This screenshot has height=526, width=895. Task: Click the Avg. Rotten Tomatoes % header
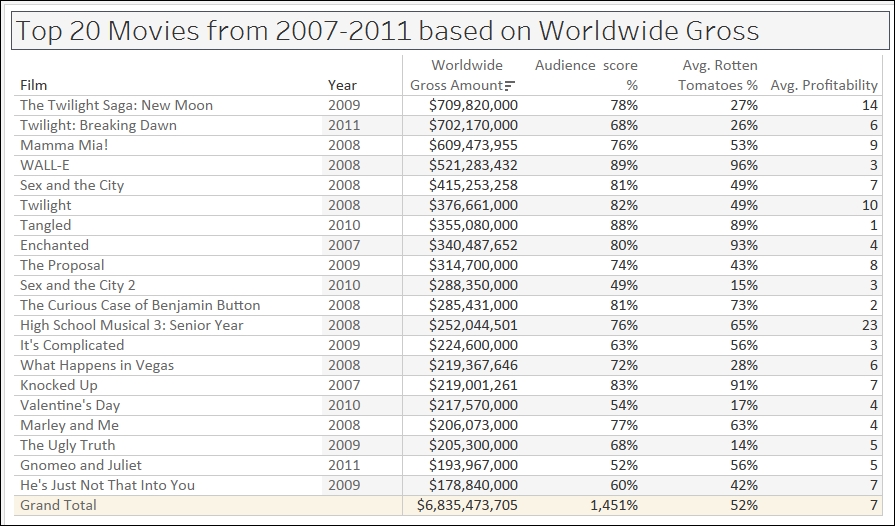[x=717, y=75]
